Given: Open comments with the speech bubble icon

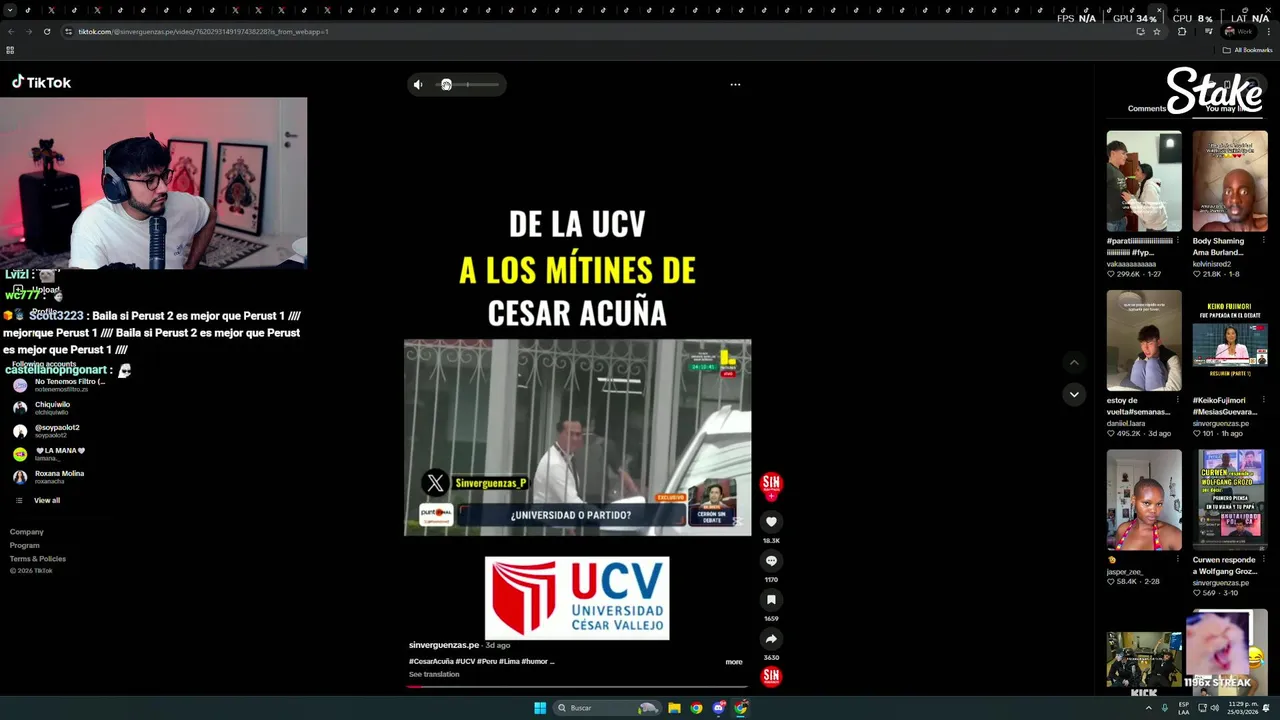Looking at the screenshot, I should coord(771,561).
